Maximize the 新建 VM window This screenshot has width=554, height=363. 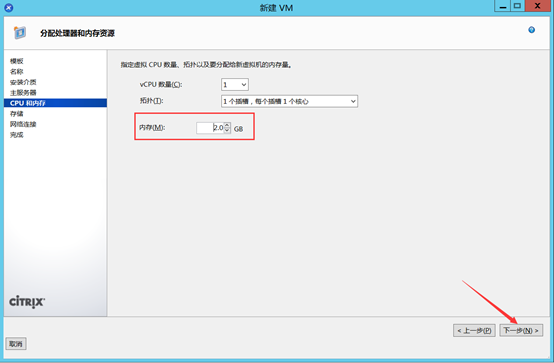click(x=518, y=6)
